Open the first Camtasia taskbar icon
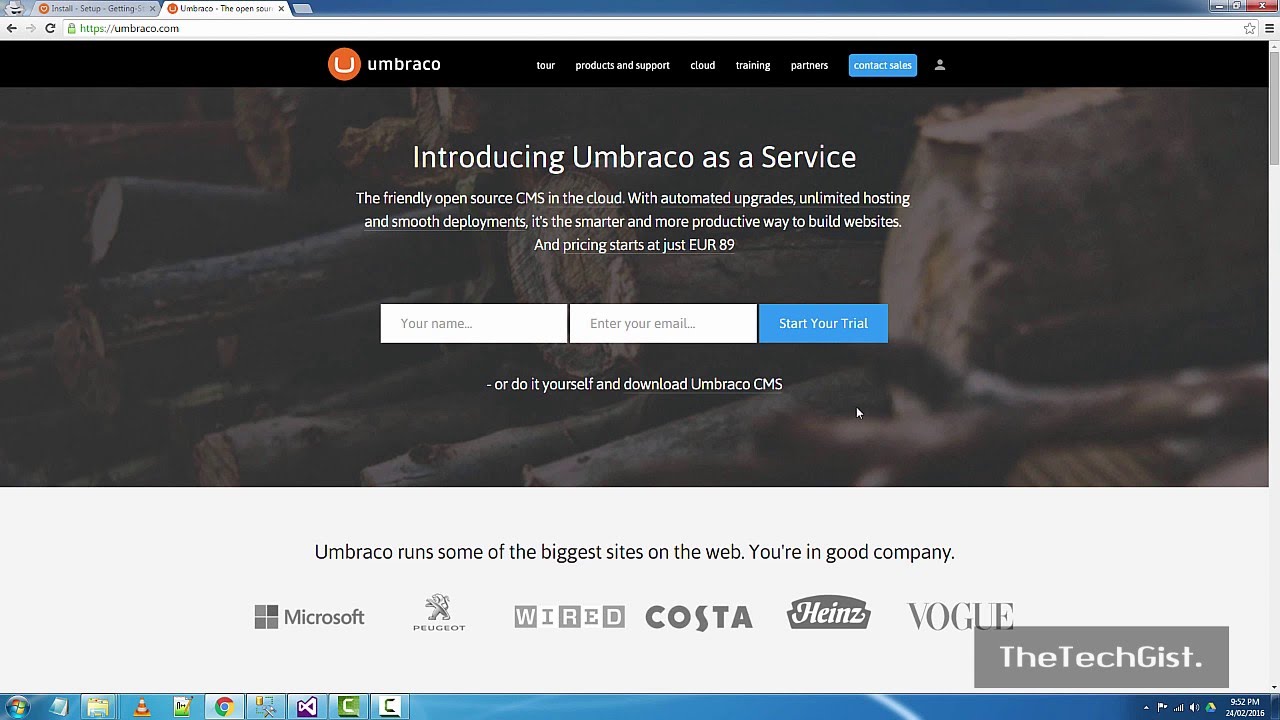 point(348,707)
